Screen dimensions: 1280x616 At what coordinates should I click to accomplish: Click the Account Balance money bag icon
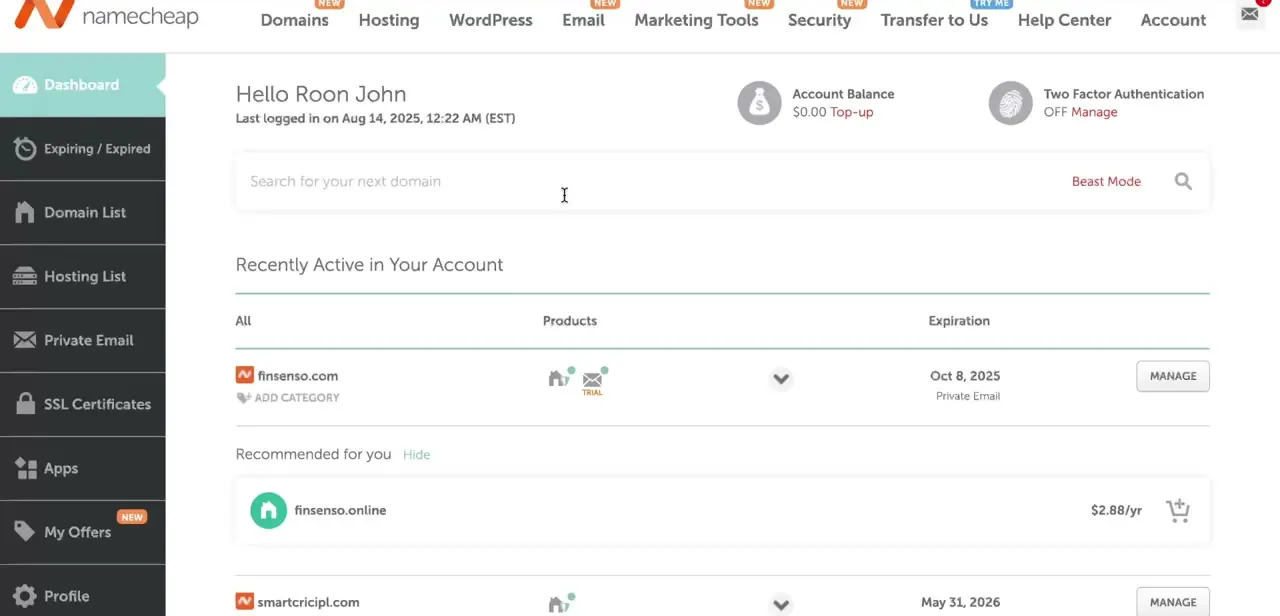coord(759,103)
